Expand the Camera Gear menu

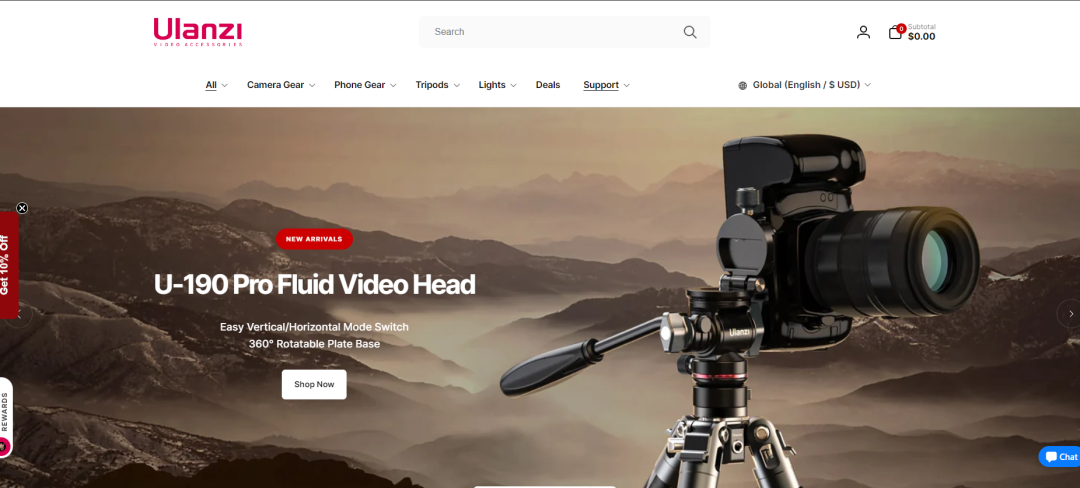click(x=281, y=85)
